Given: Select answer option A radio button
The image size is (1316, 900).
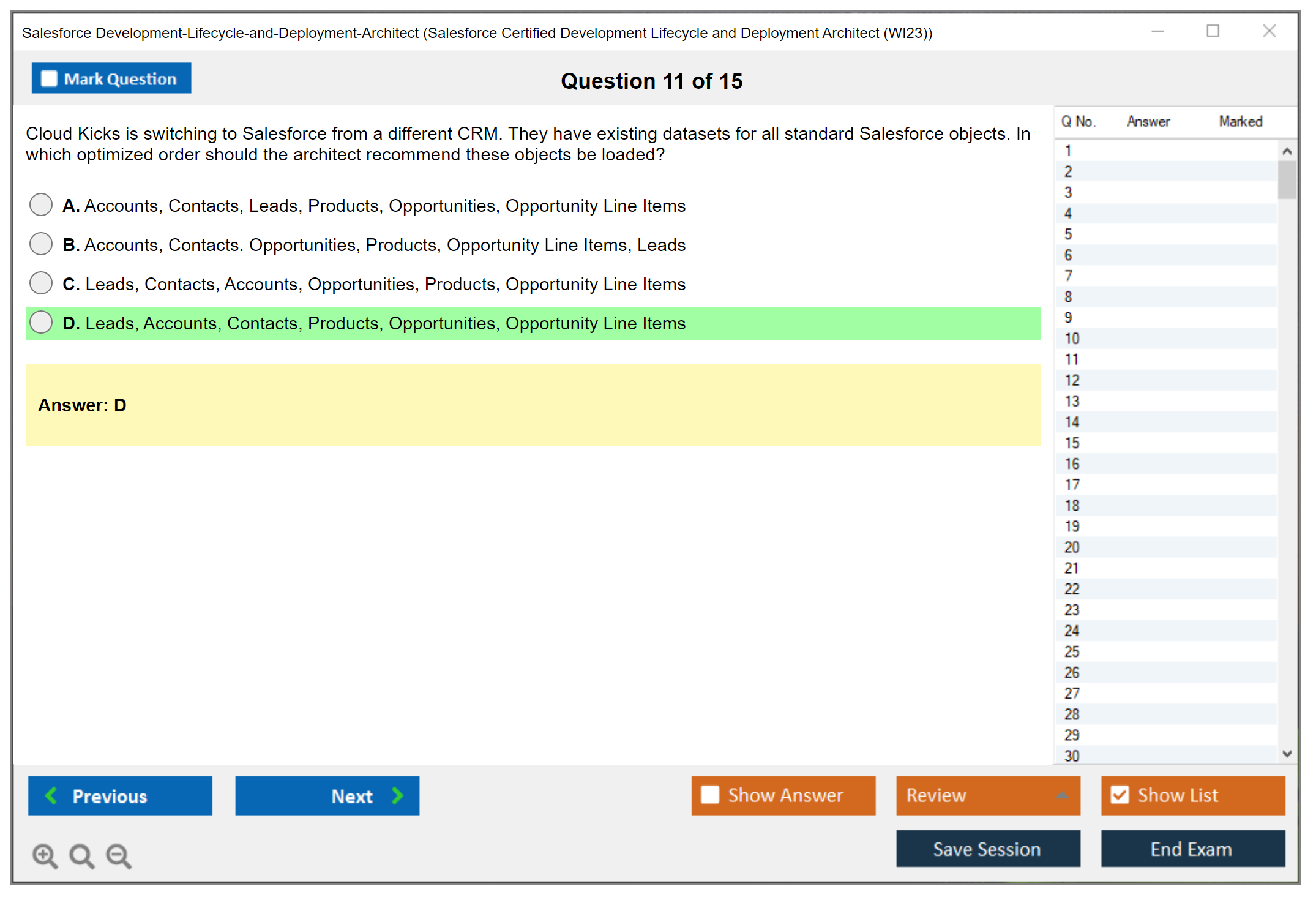Looking at the screenshot, I should (x=41, y=205).
